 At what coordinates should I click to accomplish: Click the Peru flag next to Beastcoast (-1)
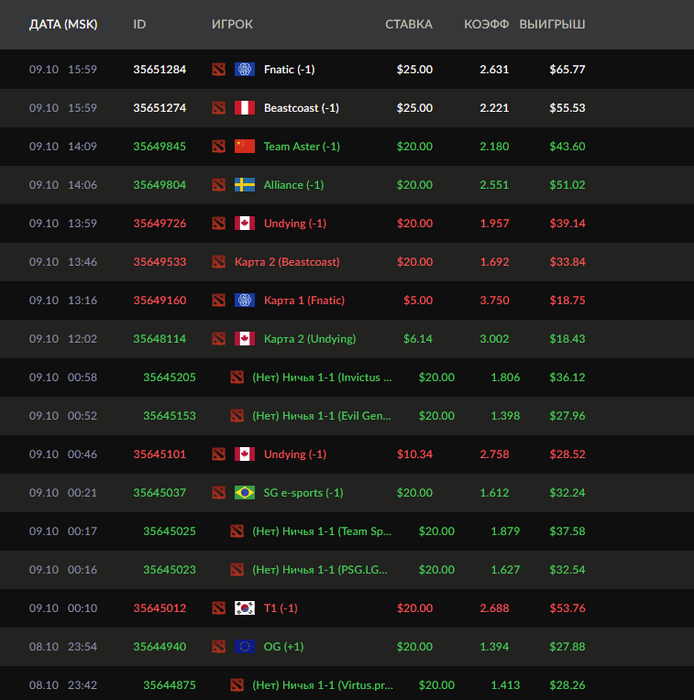point(244,108)
